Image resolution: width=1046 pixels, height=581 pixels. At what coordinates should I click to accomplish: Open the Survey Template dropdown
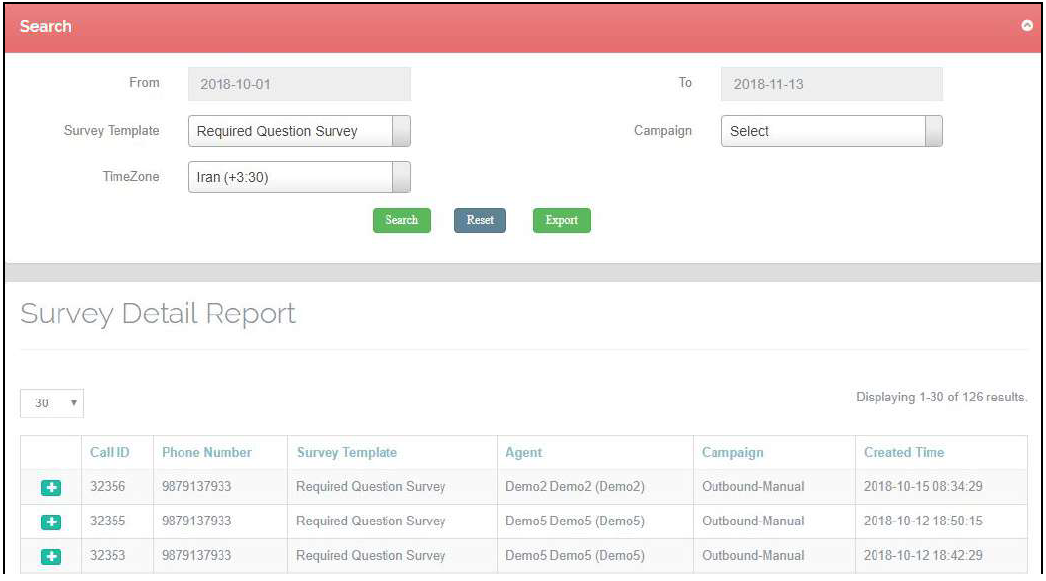click(299, 131)
